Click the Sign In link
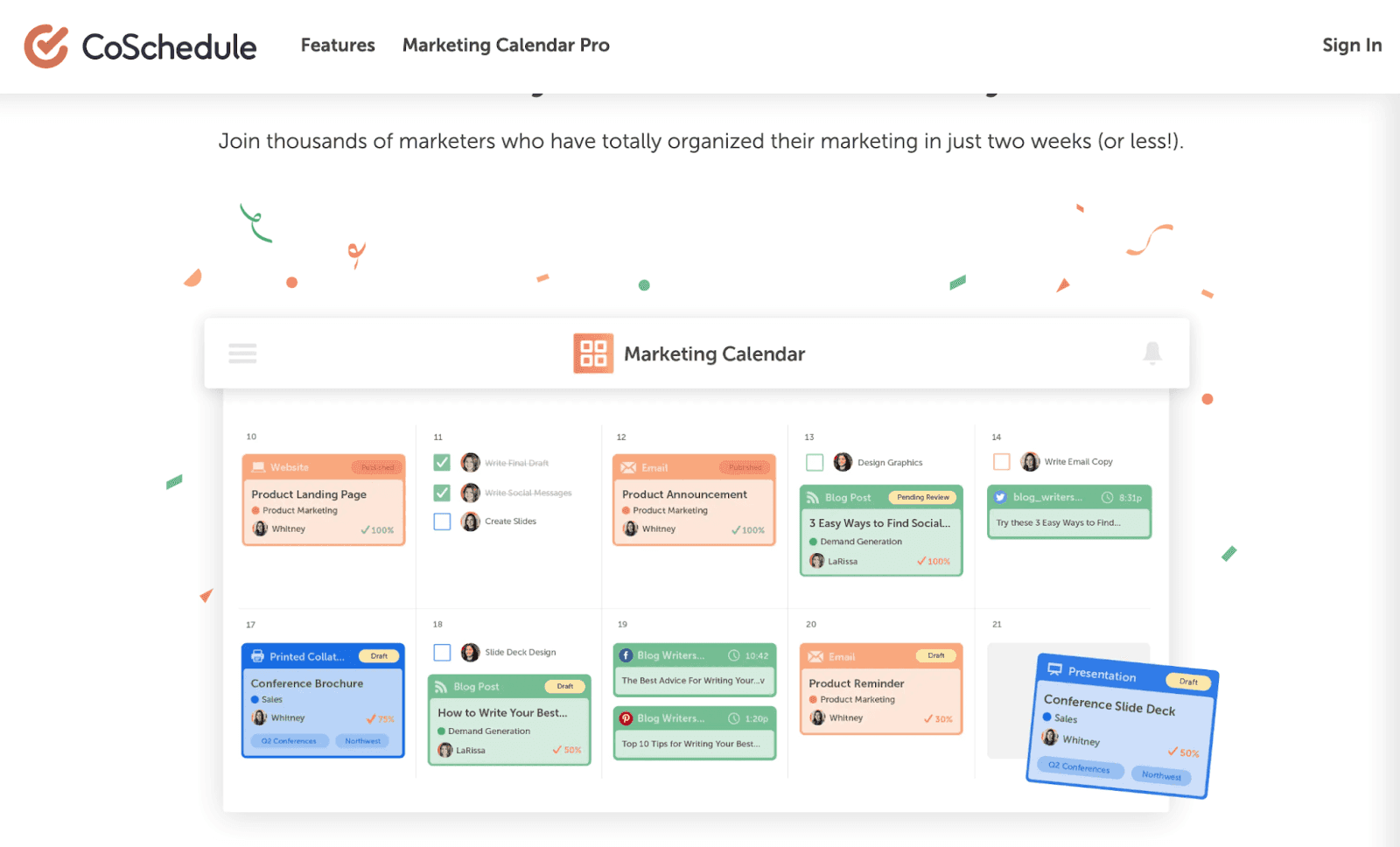 pos(1352,45)
